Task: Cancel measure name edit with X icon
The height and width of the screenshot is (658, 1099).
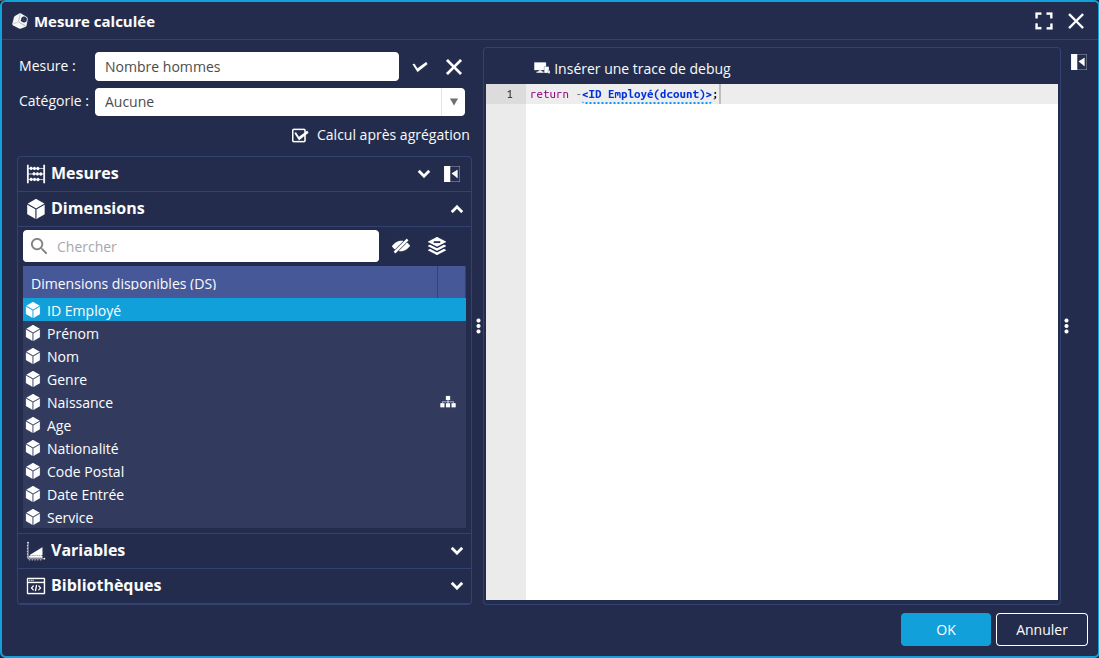Action: [x=454, y=67]
